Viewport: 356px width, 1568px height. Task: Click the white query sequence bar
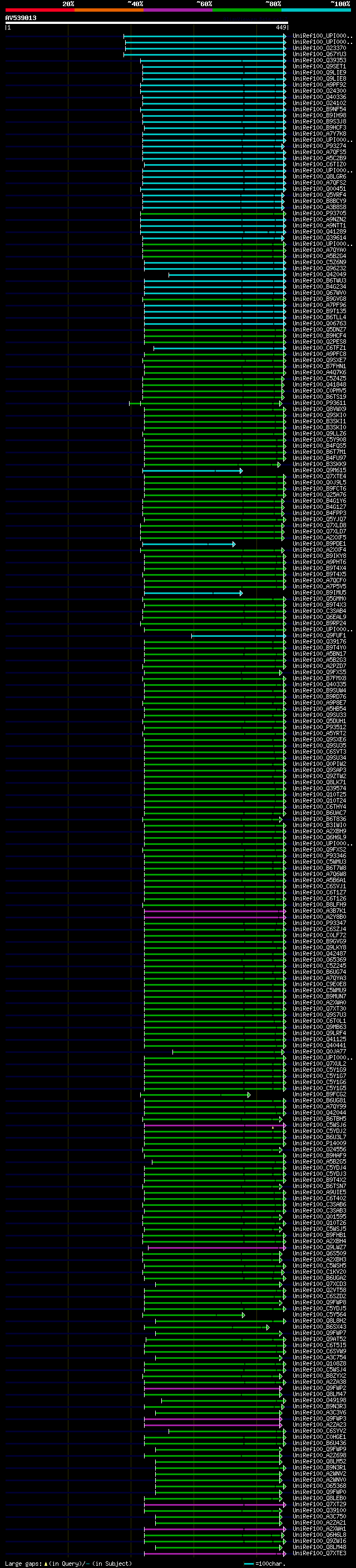(147, 22)
